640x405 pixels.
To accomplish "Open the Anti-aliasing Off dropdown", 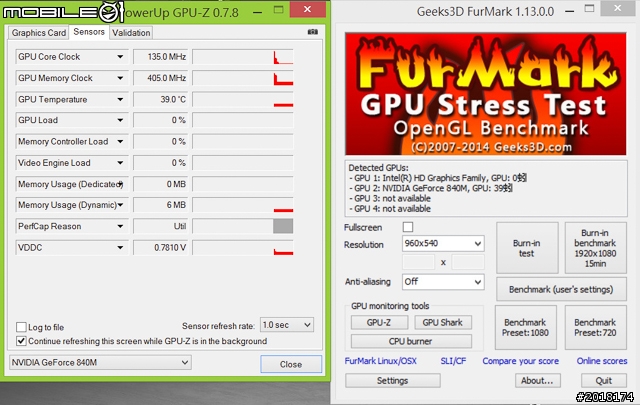I will point(443,282).
